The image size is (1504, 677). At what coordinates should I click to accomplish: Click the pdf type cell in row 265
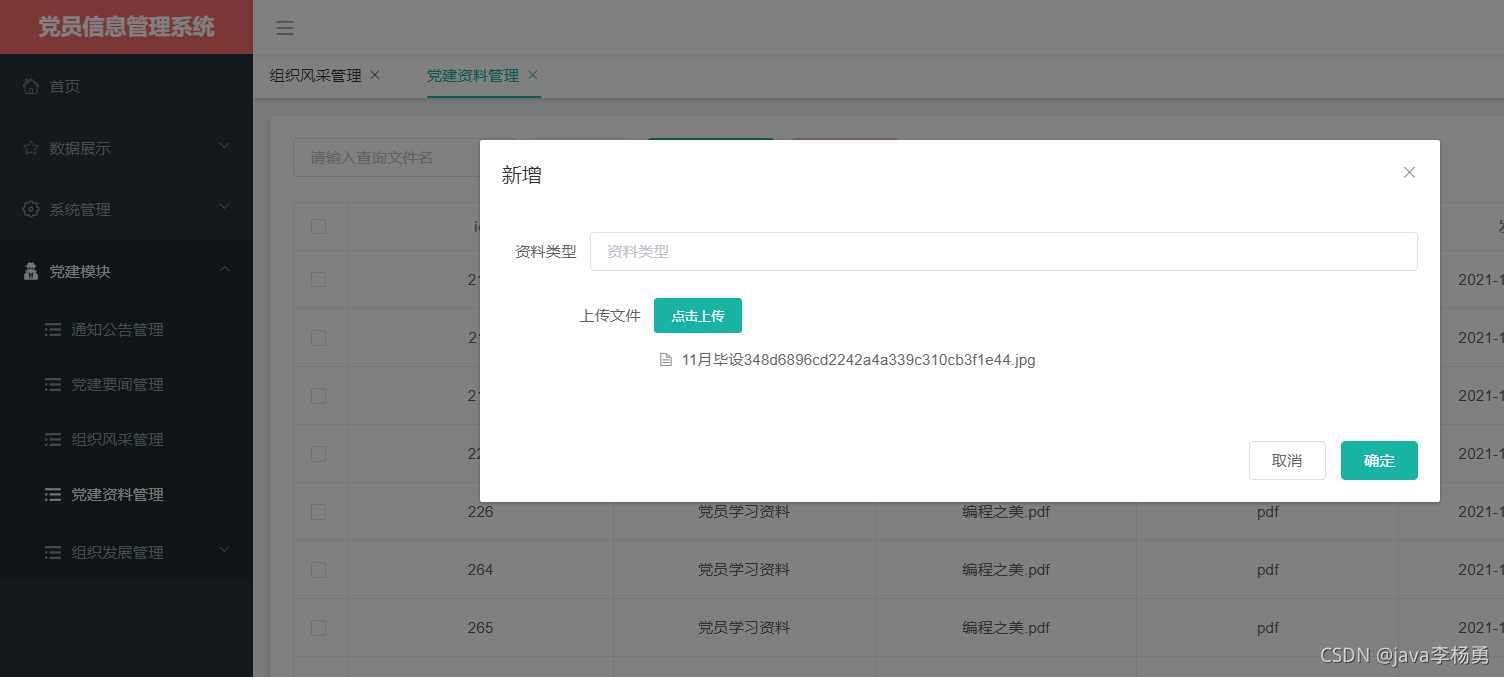[x=1268, y=628]
